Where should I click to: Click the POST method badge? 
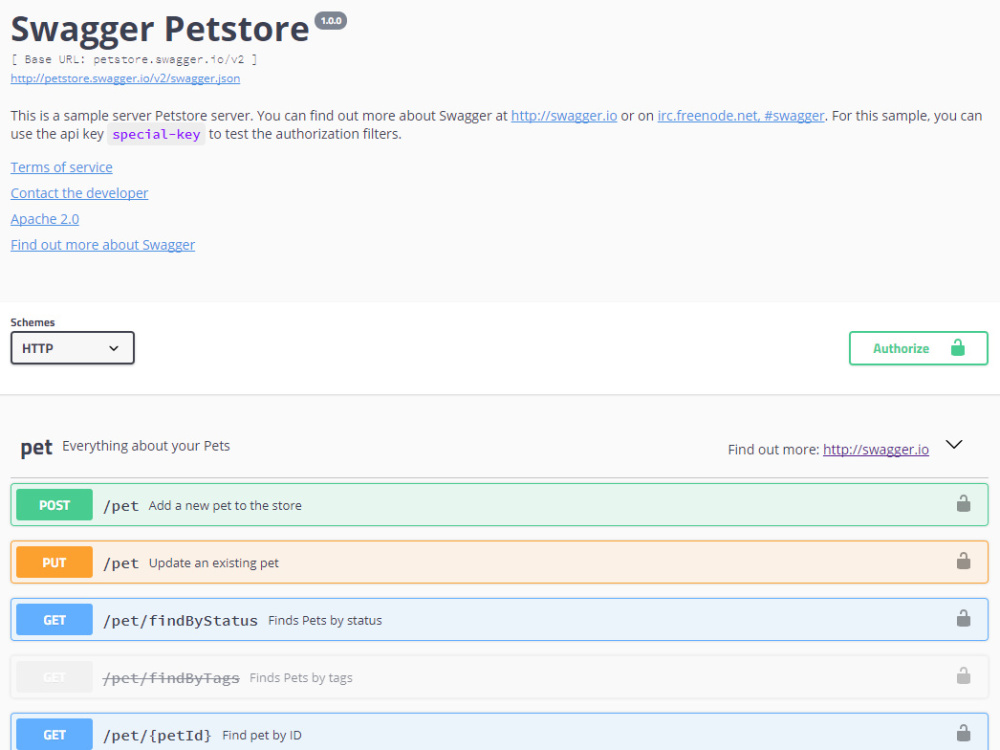click(x=54, y=505)
